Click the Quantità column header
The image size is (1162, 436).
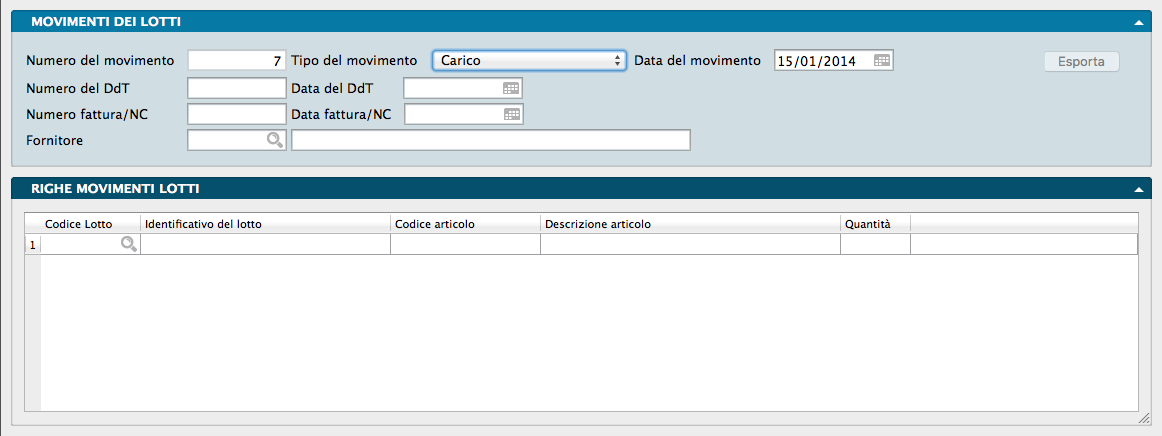(x=875, y=224)
